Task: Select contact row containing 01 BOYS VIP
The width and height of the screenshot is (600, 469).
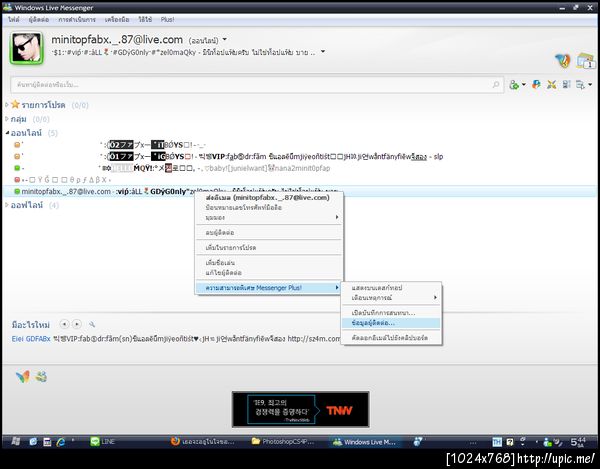Action: (300, 156)
